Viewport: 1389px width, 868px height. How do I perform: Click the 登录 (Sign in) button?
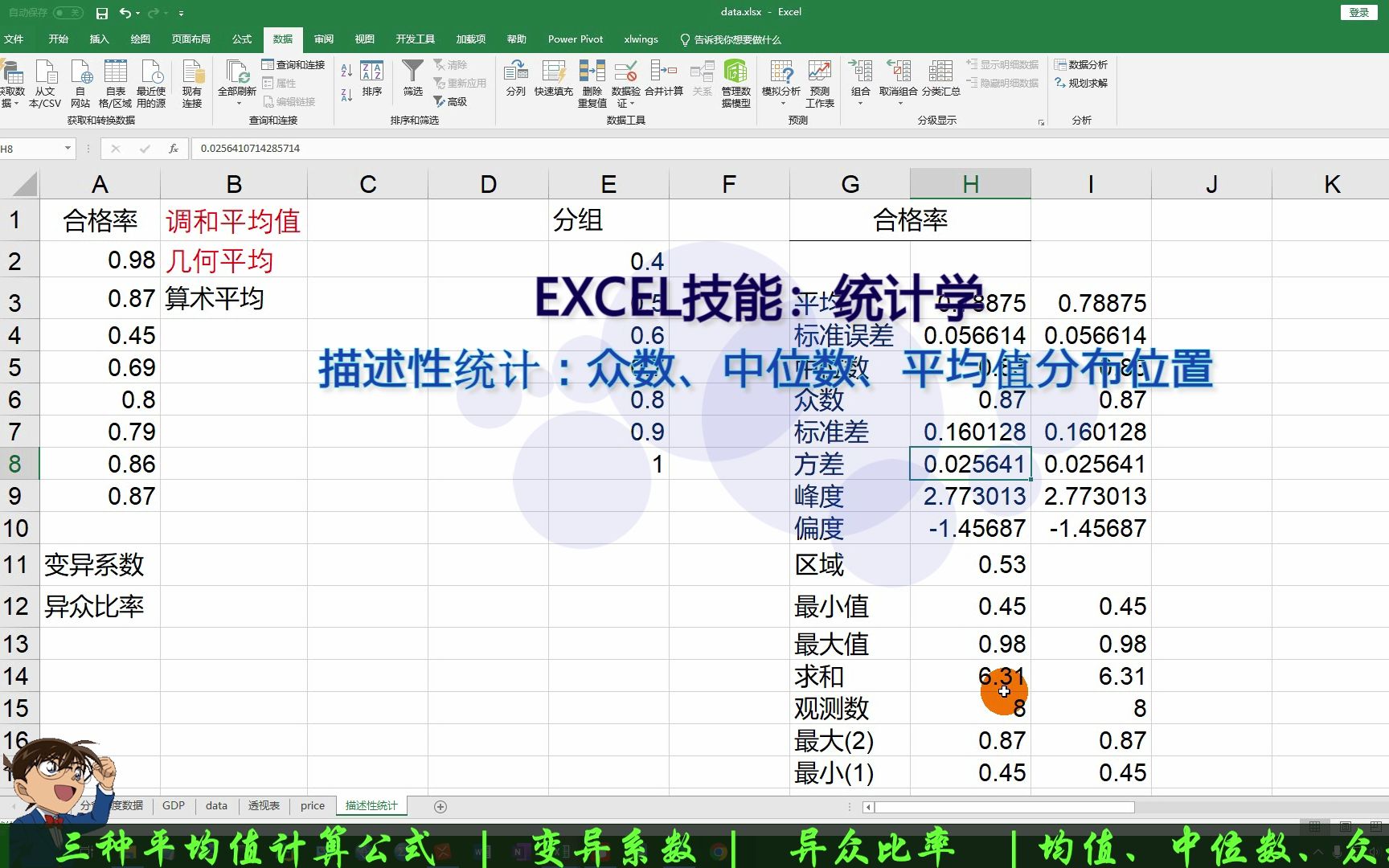[1358, 12]
